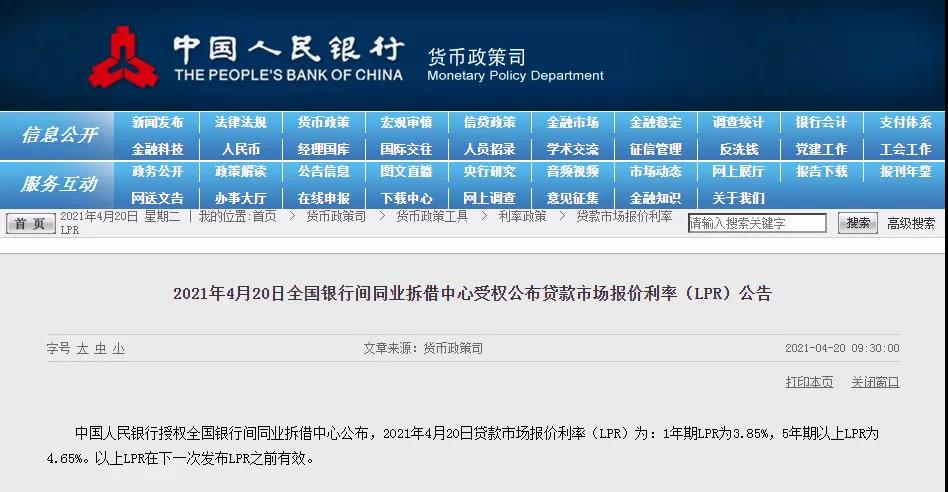
Task: Click the 搜索 search button
Action: click(x=857, y=223)
